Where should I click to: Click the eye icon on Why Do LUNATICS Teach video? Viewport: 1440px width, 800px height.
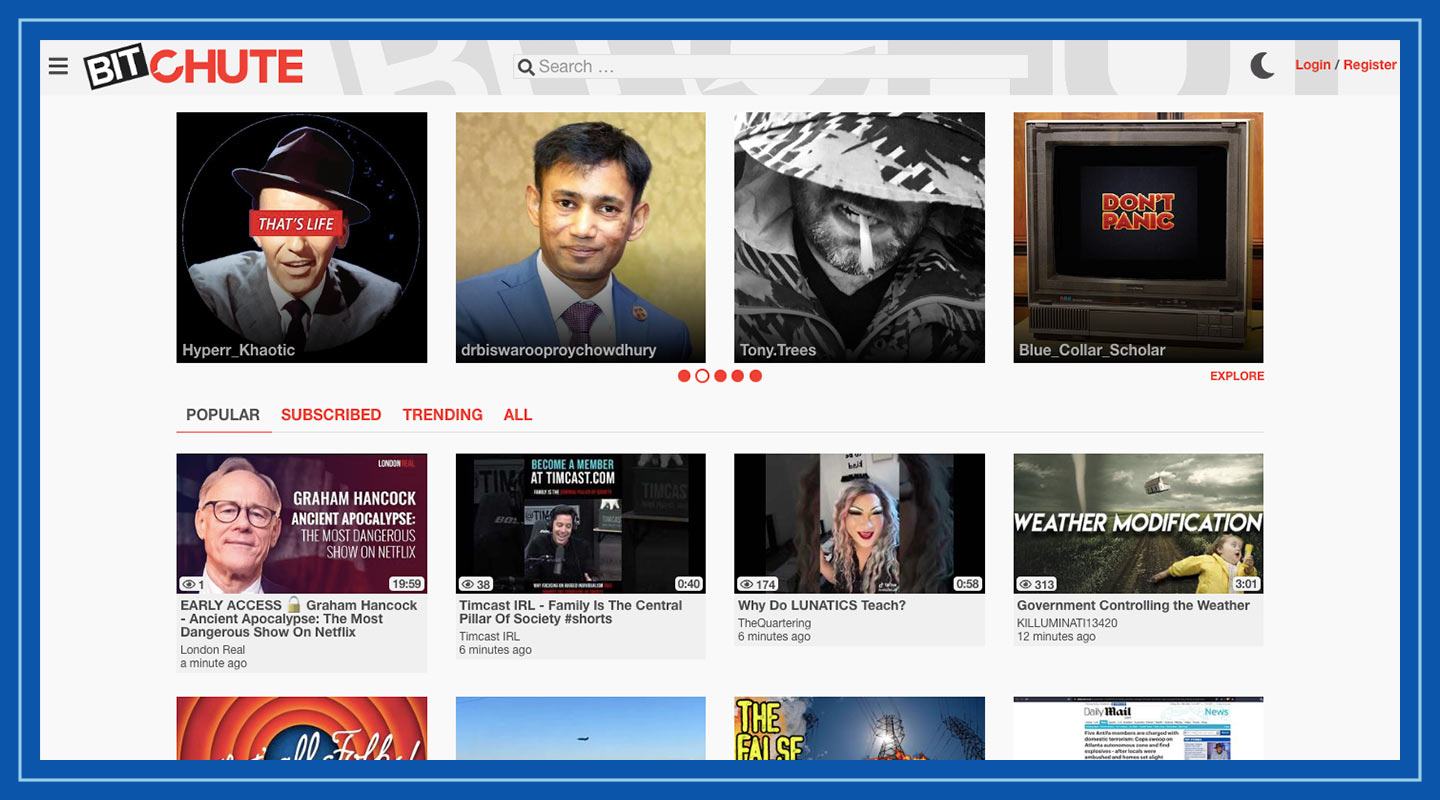pos(744,584)
